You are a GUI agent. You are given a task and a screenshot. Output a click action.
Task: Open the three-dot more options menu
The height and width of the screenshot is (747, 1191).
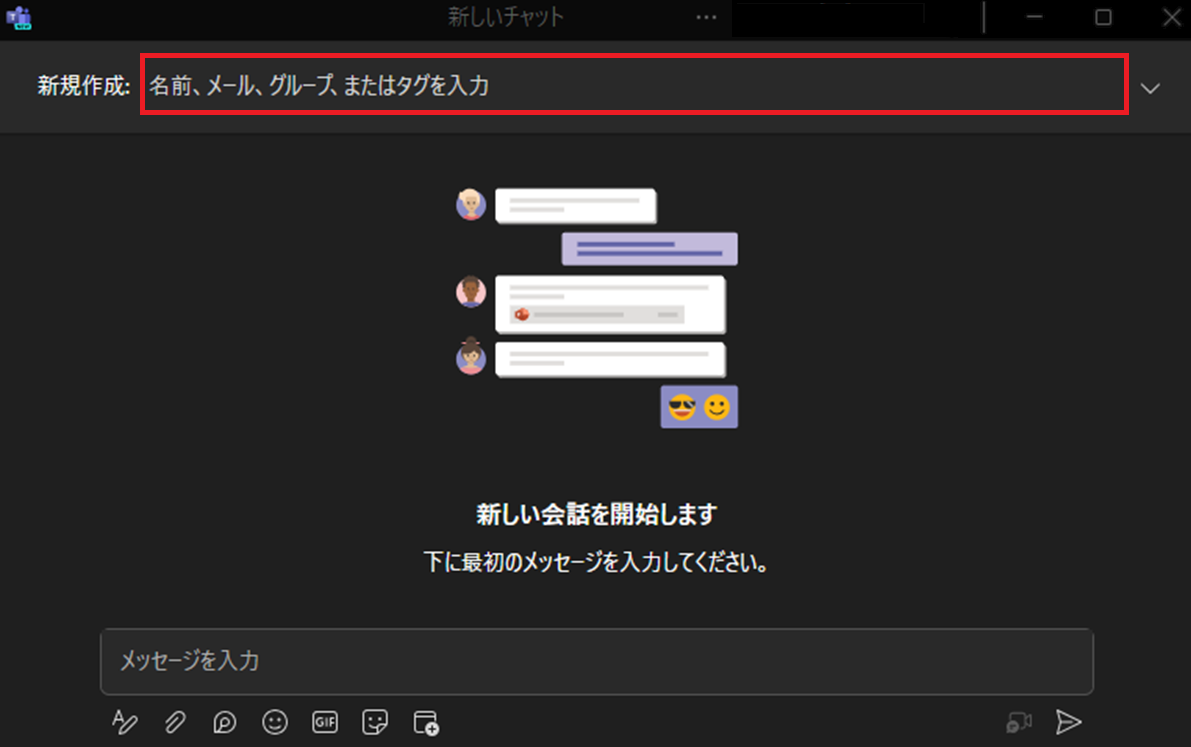[706, 17]
